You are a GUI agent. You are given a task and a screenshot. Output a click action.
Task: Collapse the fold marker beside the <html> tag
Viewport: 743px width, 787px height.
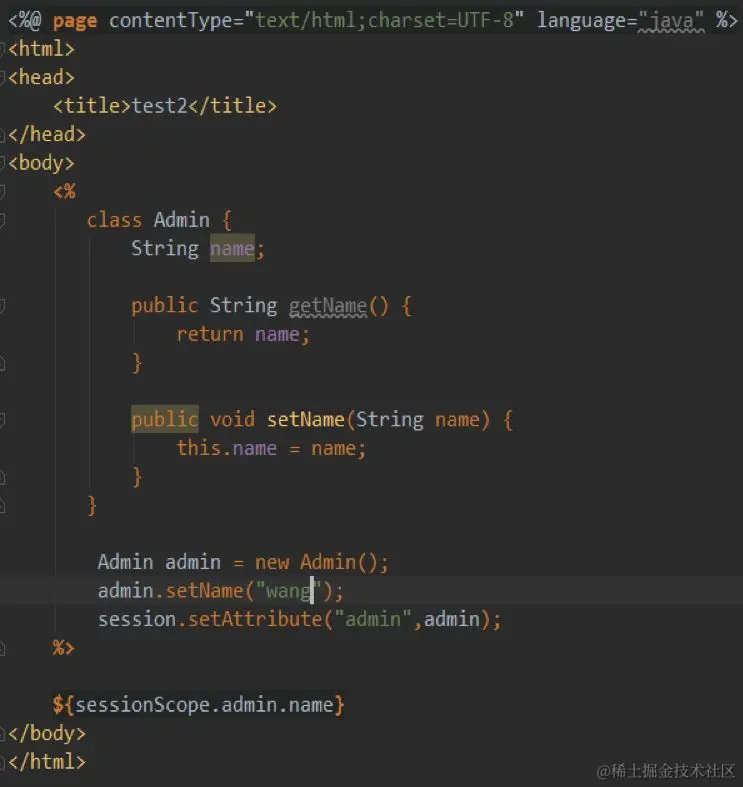pos(2,49)
